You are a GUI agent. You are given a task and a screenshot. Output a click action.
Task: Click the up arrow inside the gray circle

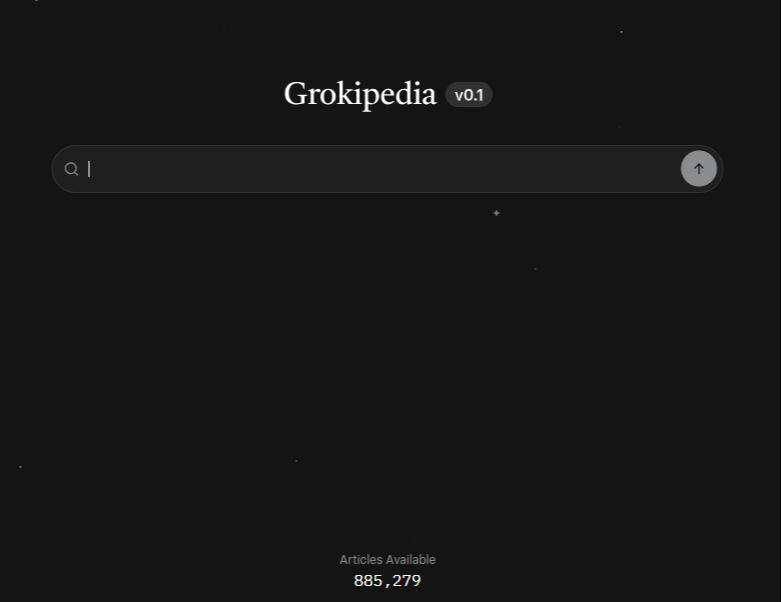(x=699, y=169)
